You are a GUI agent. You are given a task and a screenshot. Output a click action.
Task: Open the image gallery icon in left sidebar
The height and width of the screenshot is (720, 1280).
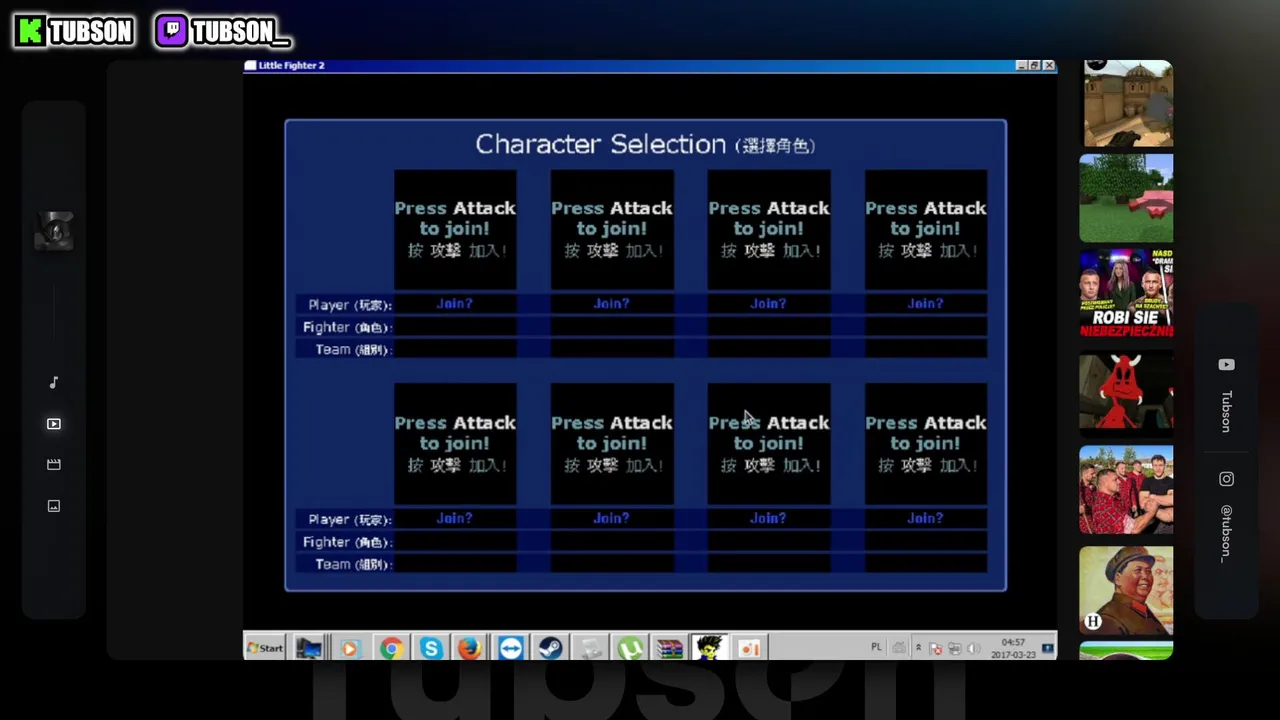tap(54, 506)
